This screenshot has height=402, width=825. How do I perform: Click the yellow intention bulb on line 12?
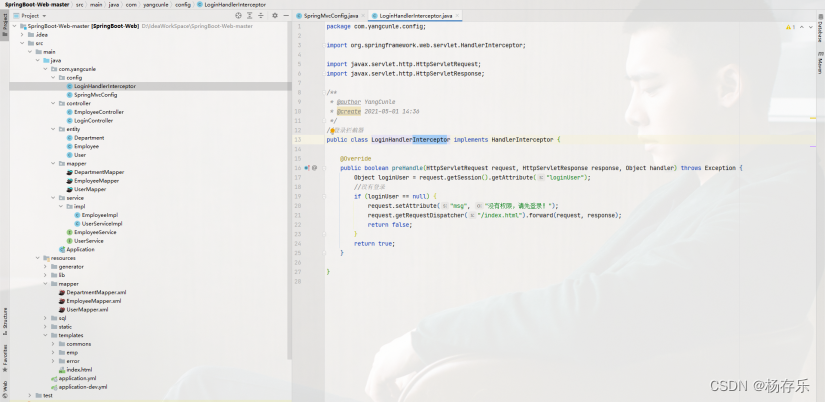click(x=333, y=130)
